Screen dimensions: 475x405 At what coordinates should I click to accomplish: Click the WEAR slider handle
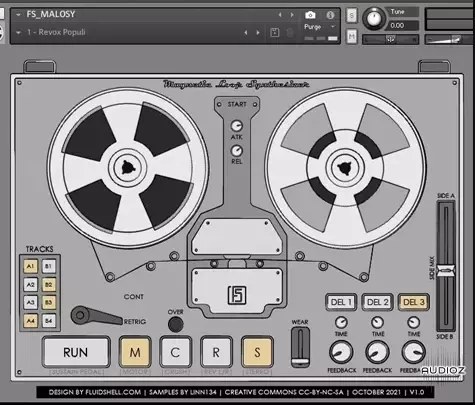coord(301,362)
